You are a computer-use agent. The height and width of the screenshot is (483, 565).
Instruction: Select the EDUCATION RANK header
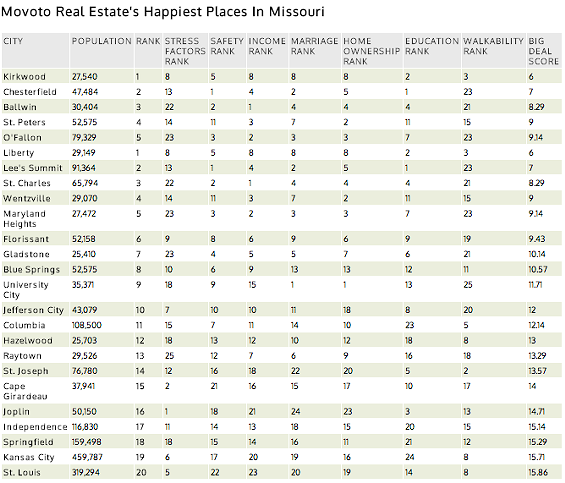pyautogui.click(x=432, y=46)
